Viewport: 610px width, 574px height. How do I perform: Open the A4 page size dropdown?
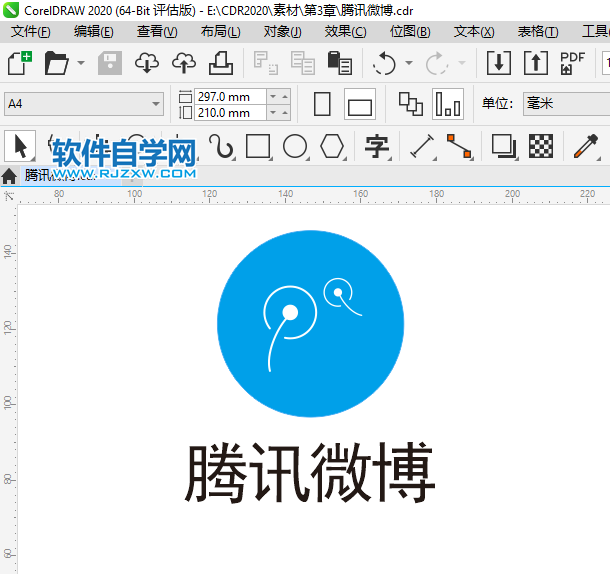(x=84, y=104)
